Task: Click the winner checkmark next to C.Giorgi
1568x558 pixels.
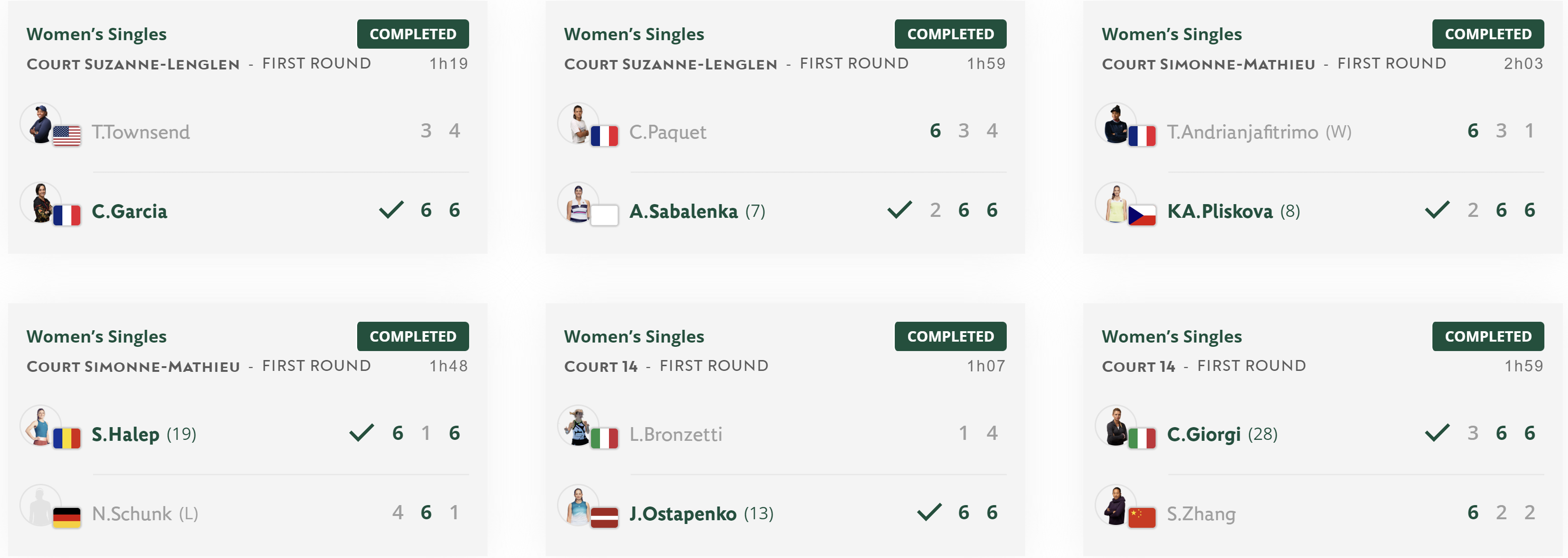Action: 1437,433
